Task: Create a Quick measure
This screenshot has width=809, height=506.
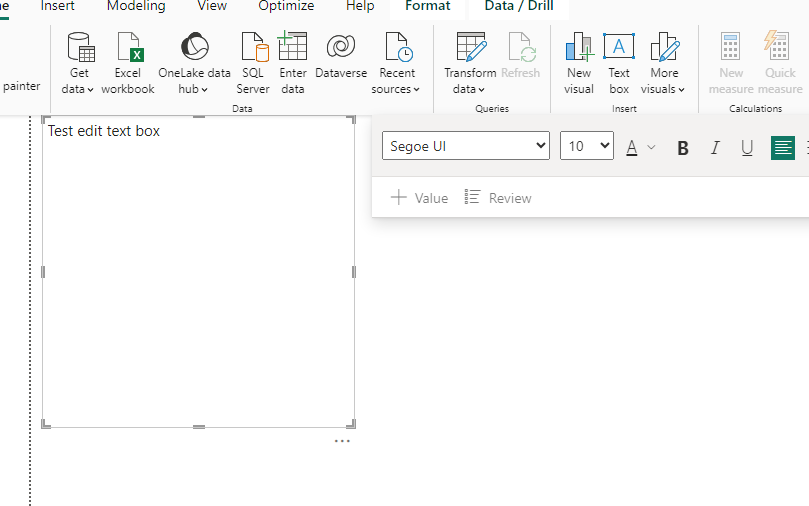Action: click(780, 64)
